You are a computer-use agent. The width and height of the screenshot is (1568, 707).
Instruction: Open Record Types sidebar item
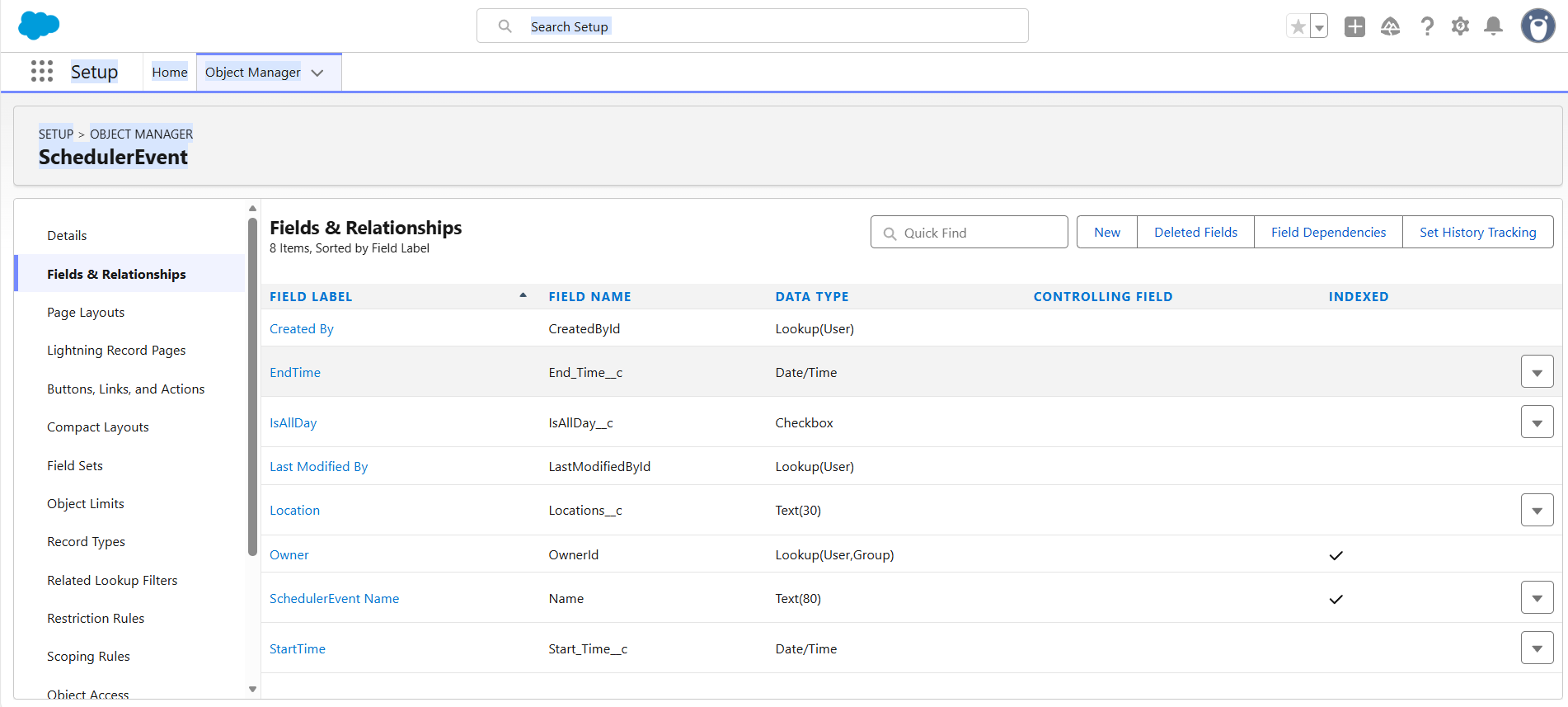click(x=87, y=542)
